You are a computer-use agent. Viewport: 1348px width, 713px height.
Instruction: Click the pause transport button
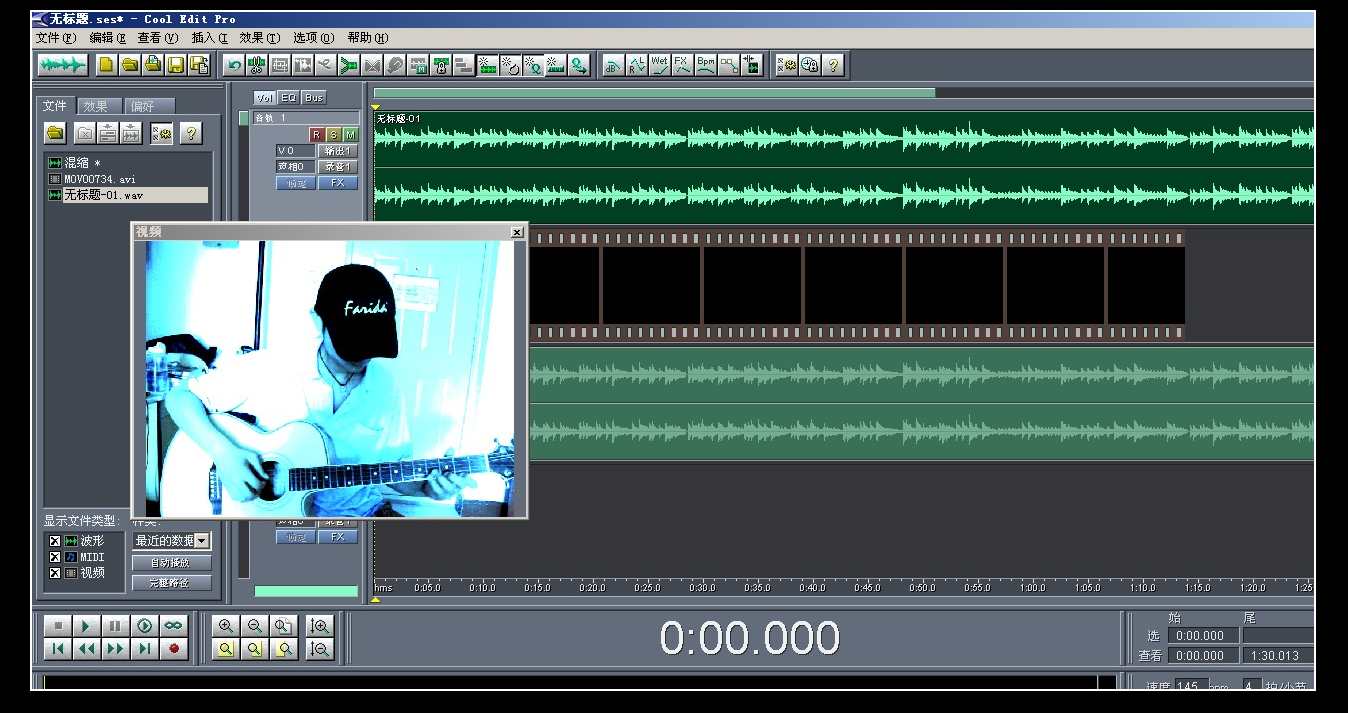(x=115, y=626)
